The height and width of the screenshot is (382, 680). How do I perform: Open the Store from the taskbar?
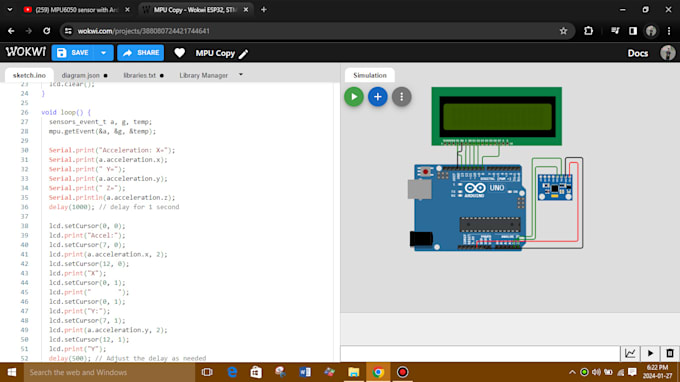(x=256, y=372)
